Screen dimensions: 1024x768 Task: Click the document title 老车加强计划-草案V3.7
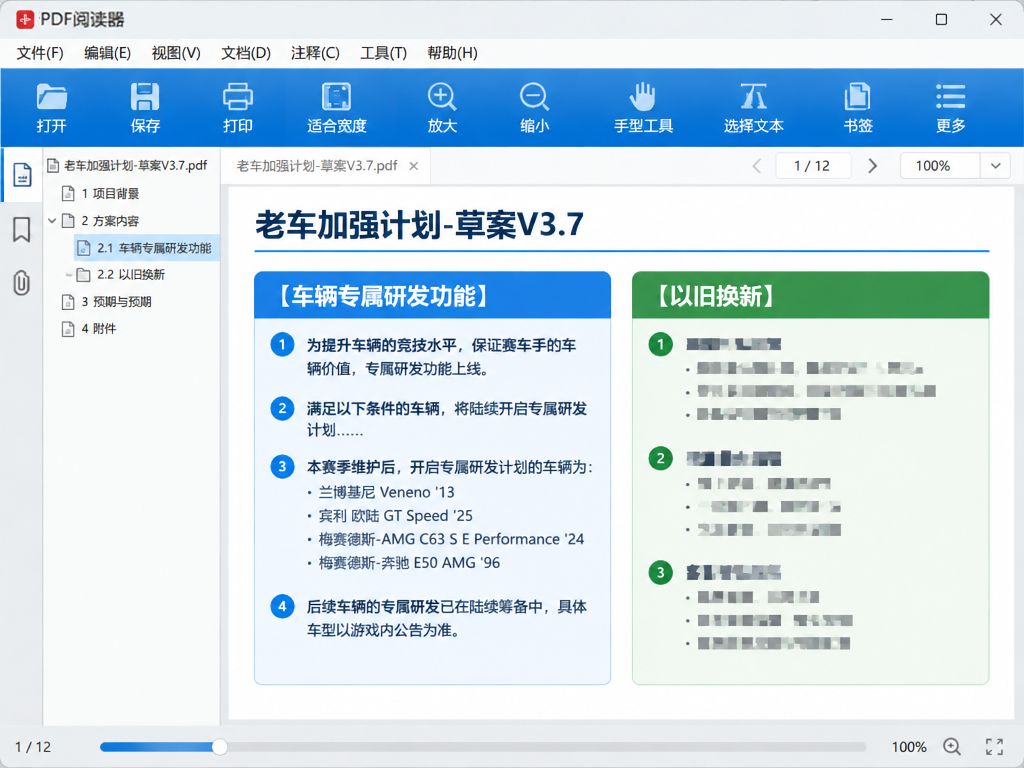[419, 225]
